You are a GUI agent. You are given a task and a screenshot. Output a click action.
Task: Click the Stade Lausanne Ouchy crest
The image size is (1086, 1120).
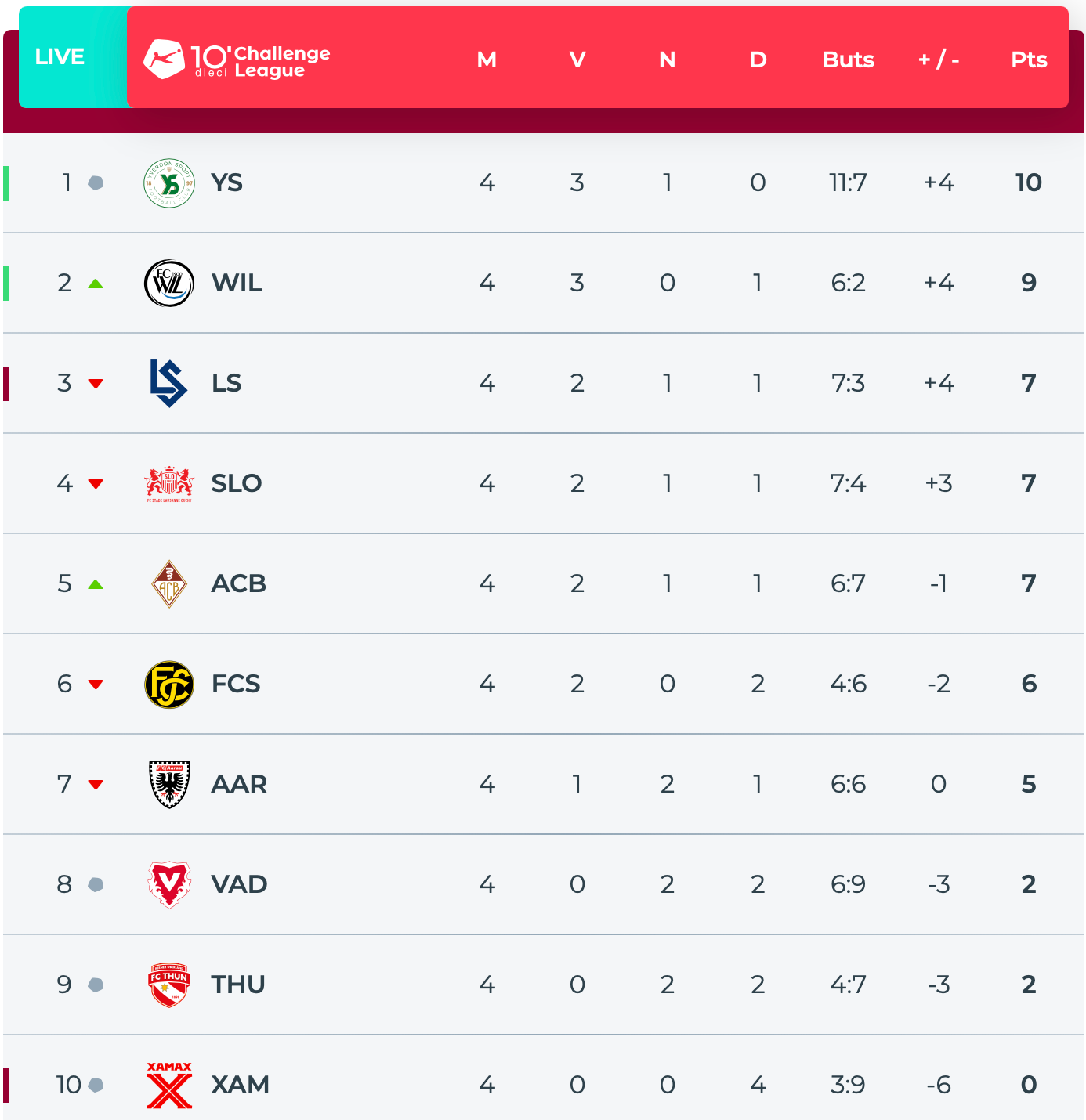(169, 484)
